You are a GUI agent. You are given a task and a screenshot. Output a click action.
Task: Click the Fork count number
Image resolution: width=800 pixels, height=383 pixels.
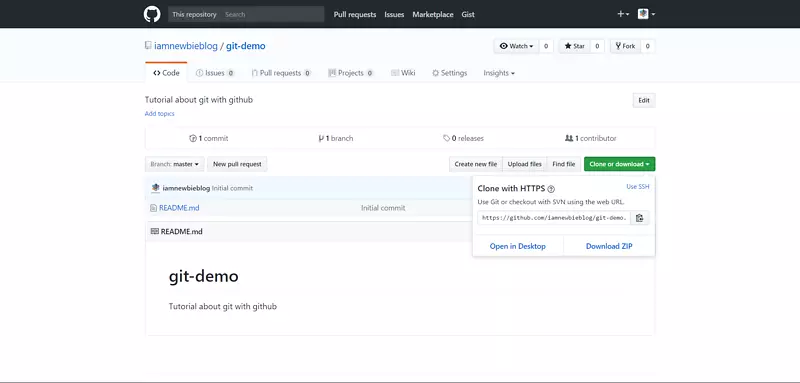point(647,46)
